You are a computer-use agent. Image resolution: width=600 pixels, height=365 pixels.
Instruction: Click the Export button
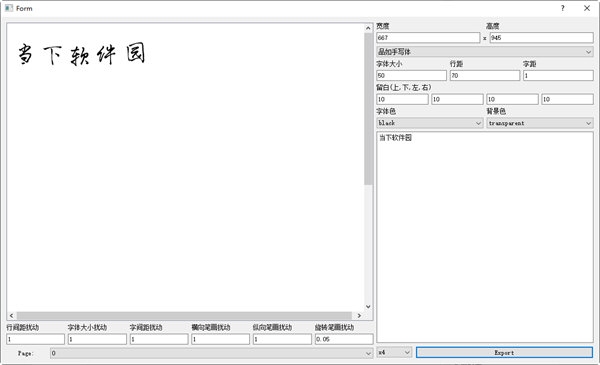(504, 353)
